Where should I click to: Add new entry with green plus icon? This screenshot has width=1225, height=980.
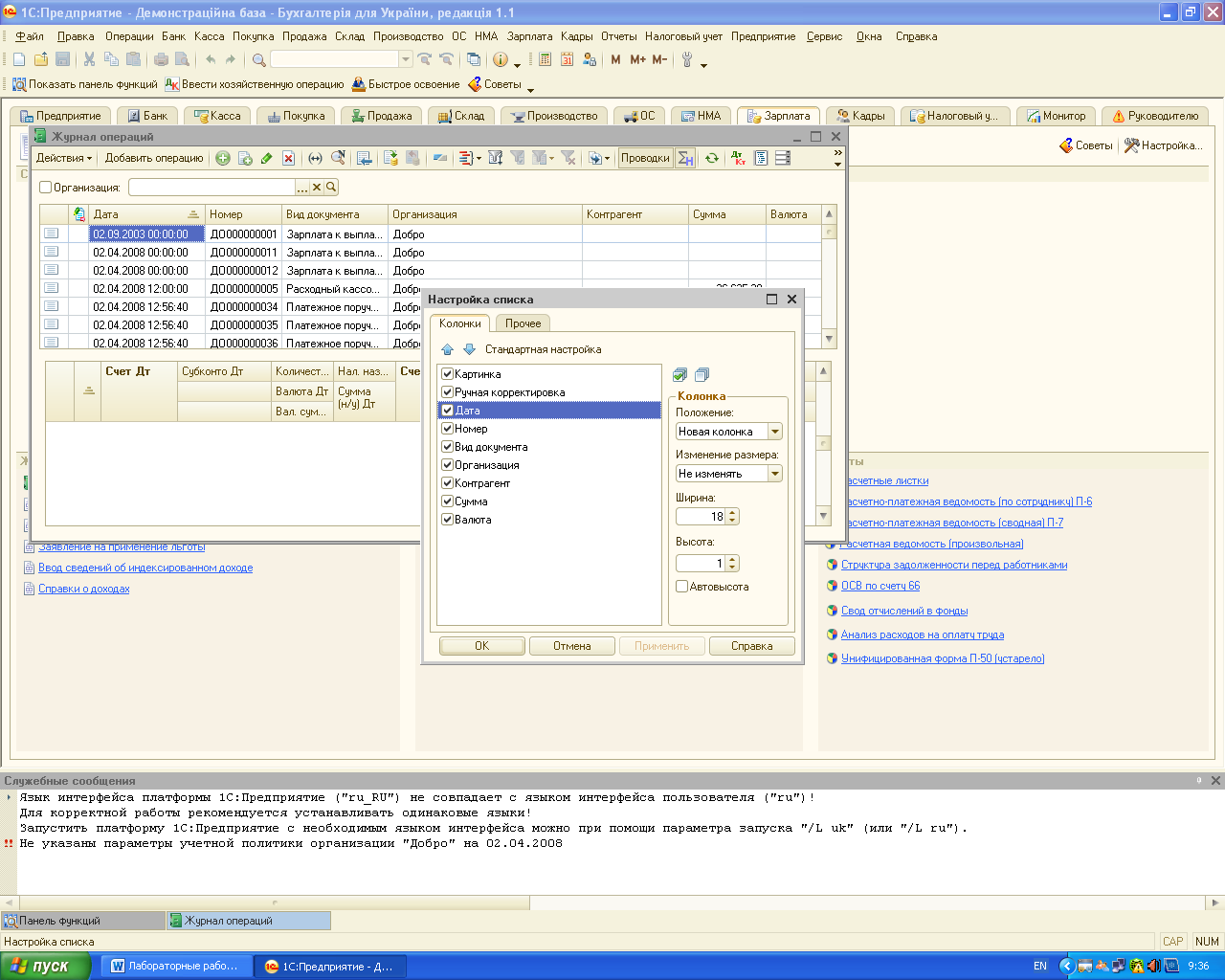click(222, 158)
